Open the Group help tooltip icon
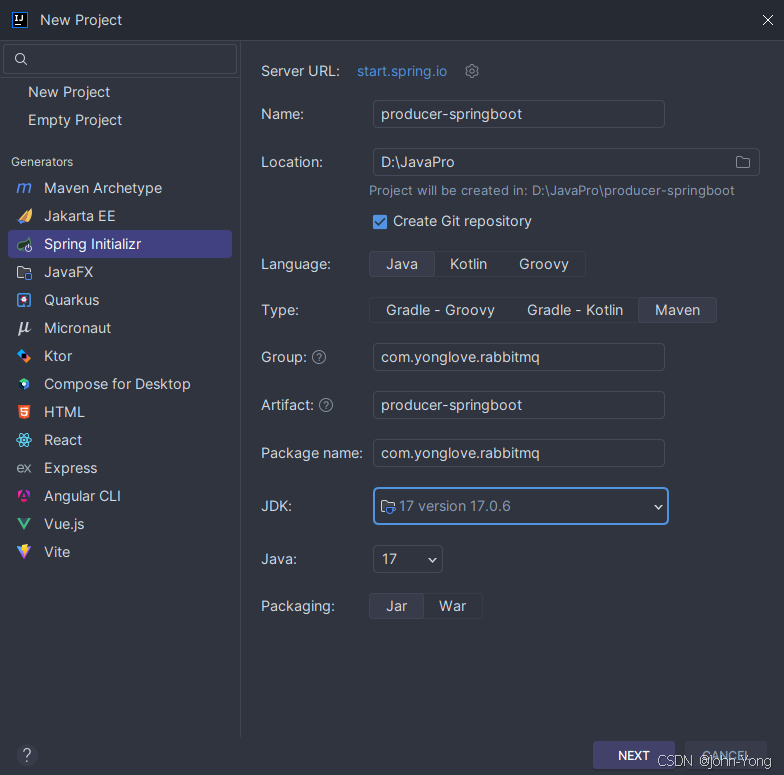Screen dimensions: 784x775 [x=319, y=357]
